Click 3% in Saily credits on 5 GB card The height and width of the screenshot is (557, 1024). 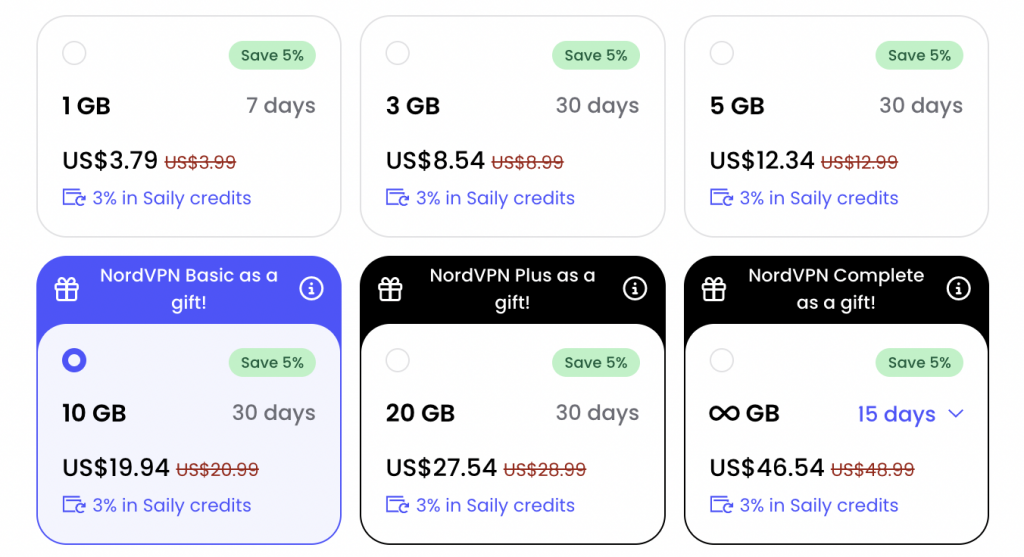819,198
